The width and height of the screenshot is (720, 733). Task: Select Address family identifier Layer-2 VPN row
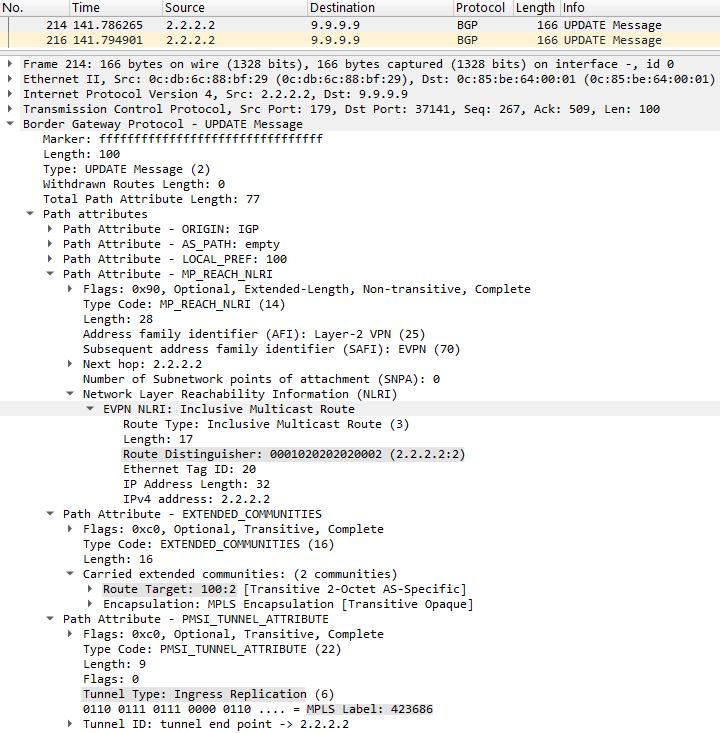(254, 334)
